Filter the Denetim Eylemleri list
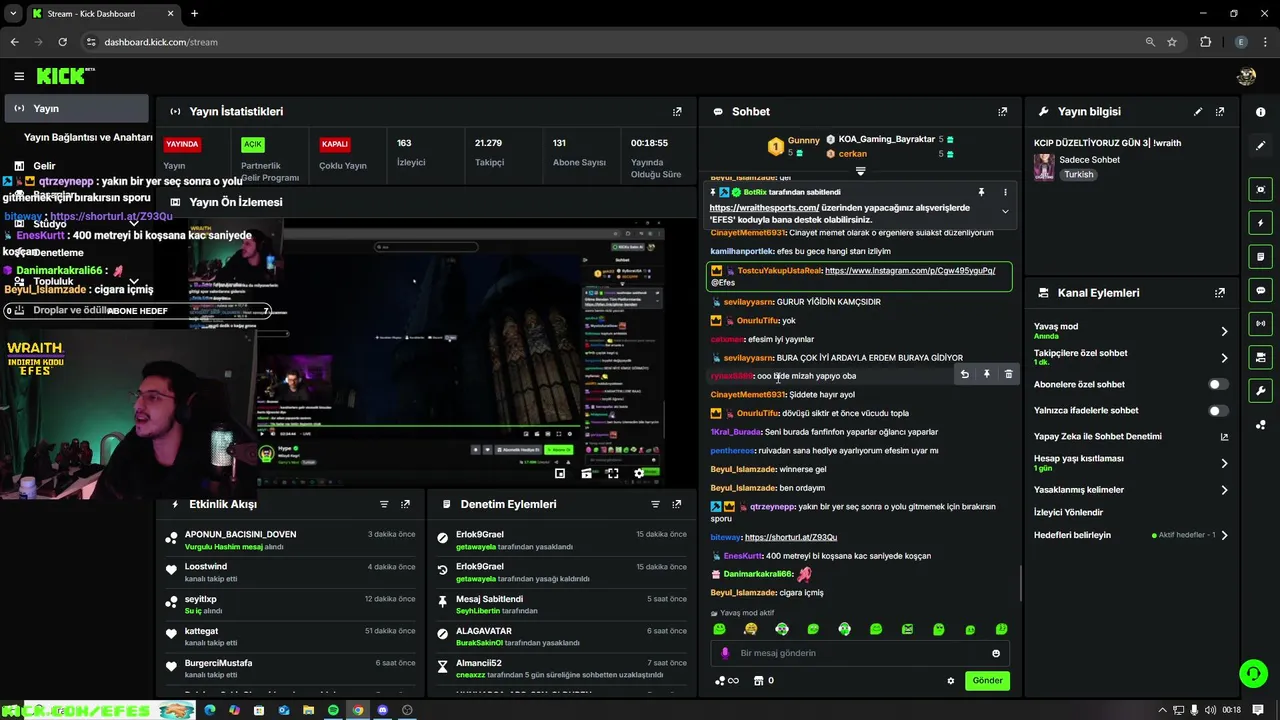 [656, 504]
